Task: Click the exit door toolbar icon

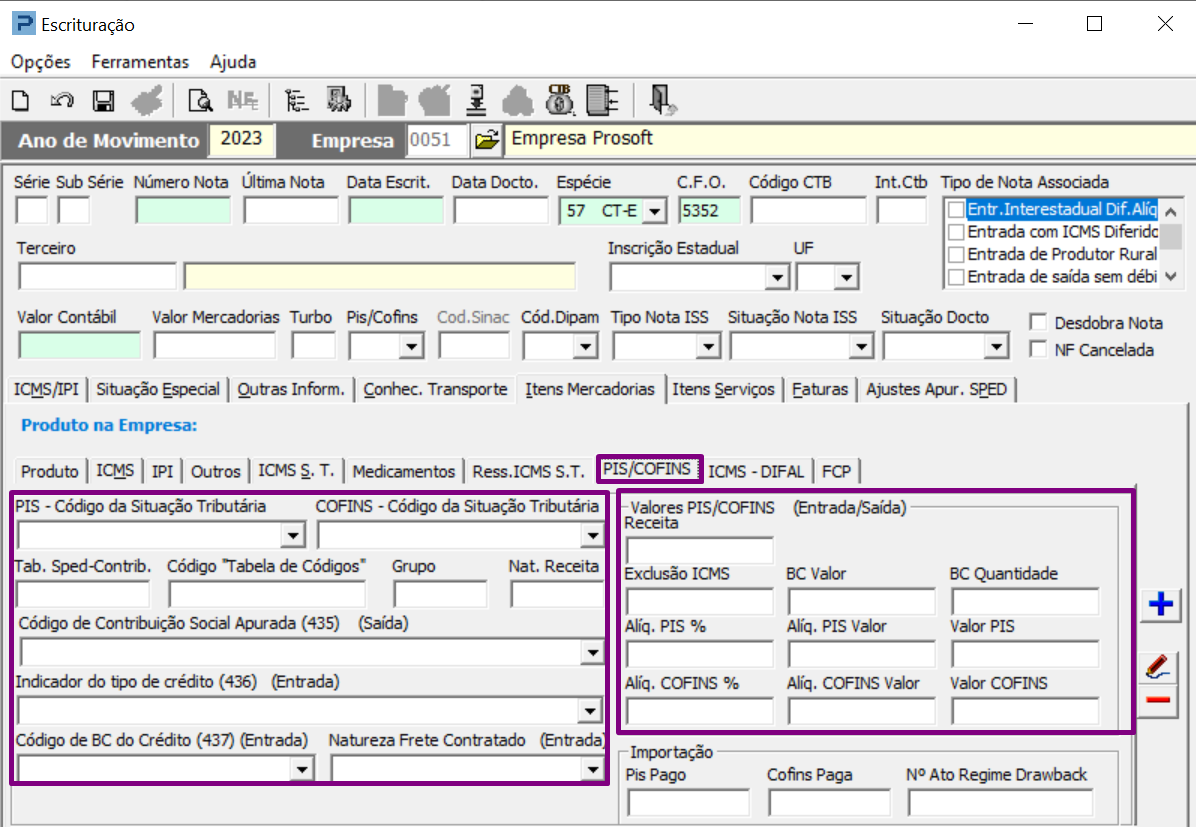Action: pos(662,99)
